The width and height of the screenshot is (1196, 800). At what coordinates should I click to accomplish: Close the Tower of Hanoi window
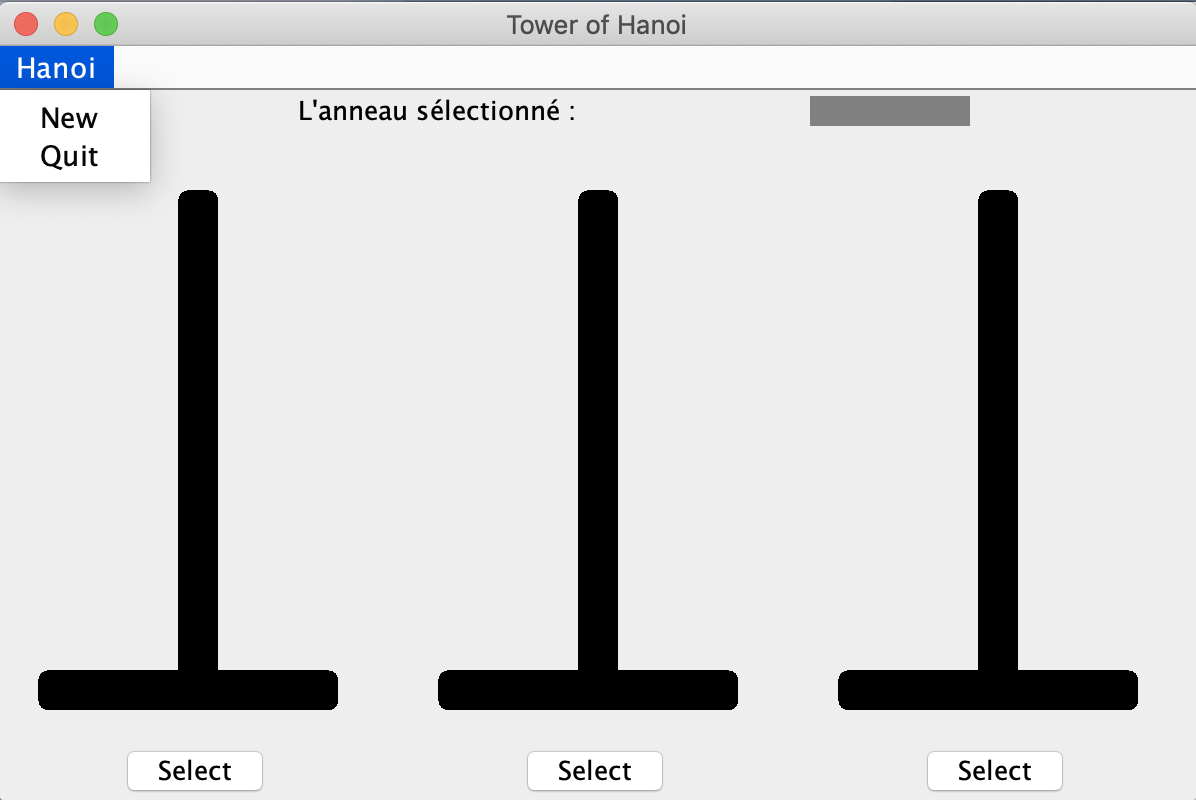click(26, 24)
